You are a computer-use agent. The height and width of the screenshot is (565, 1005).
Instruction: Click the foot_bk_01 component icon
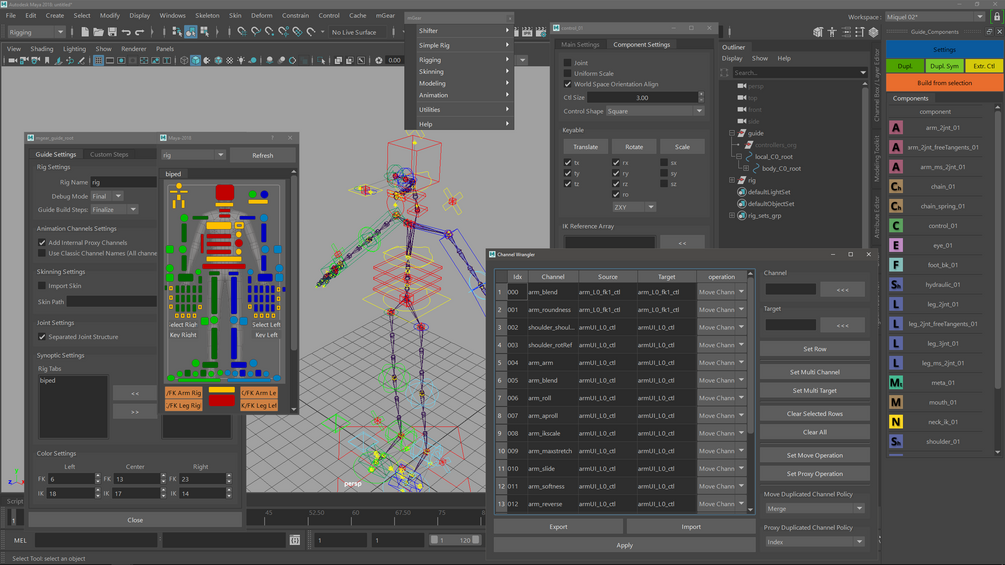pos(896,265)
